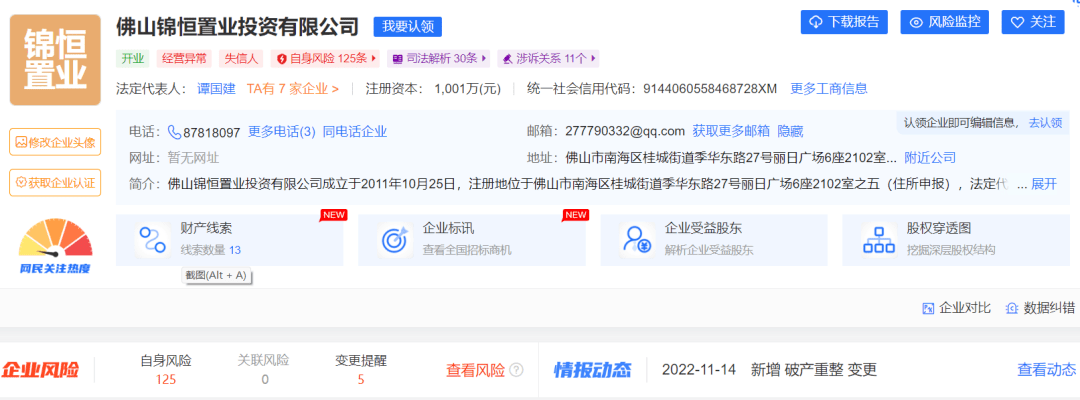The image size is (1080, 400).
Task: Expand the 自身风险 125条 tag
Action: click(327, 59)
